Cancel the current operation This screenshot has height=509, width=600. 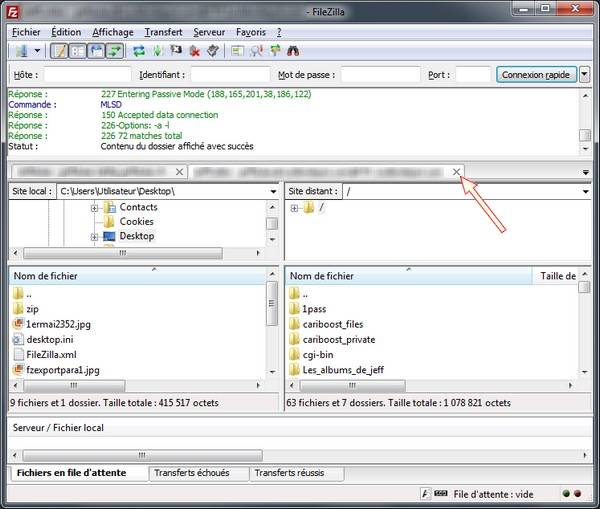pos(176,51)
